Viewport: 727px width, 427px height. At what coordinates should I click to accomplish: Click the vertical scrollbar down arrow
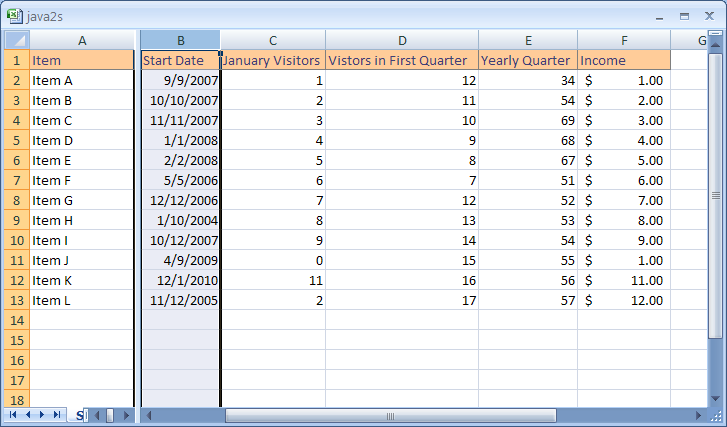point(715,398)
